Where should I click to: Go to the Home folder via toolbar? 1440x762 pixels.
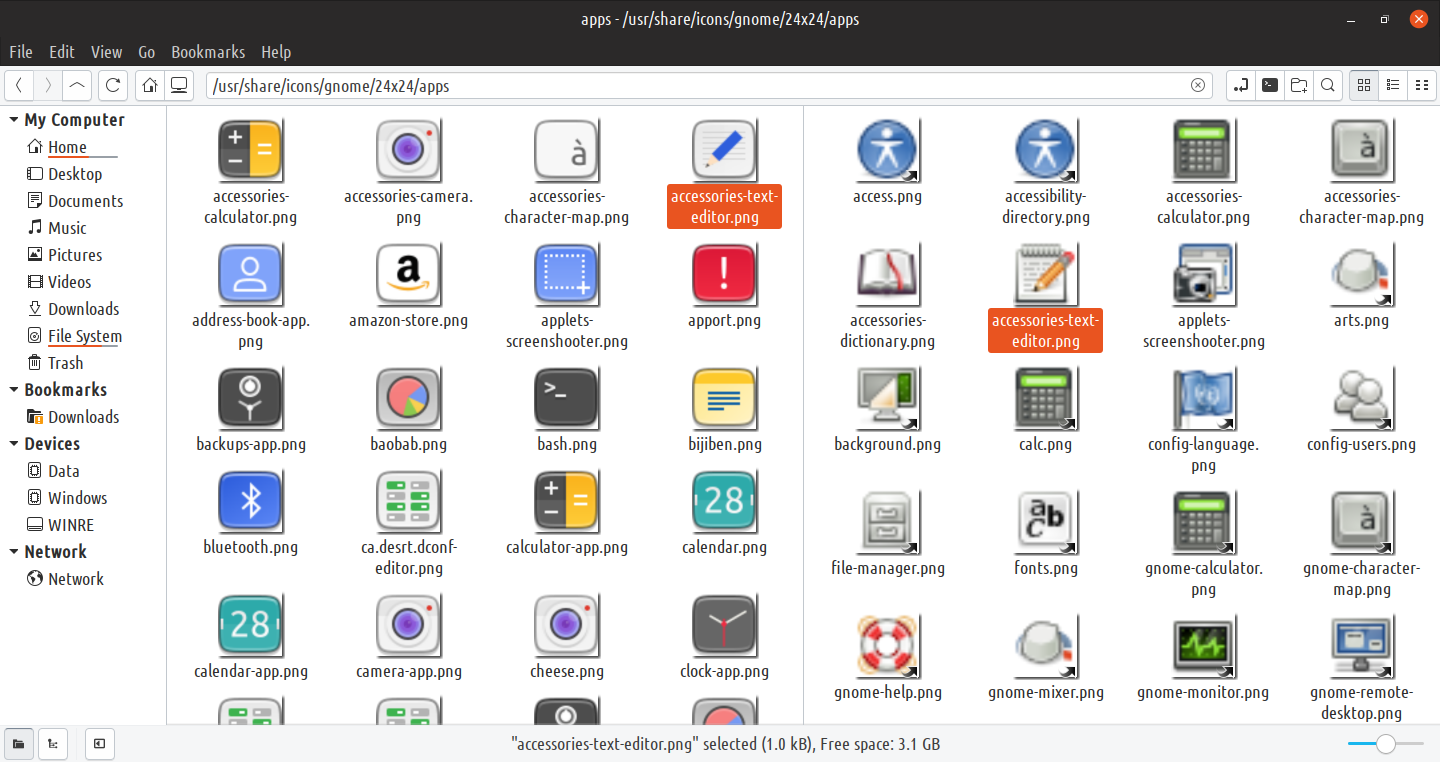148,85
